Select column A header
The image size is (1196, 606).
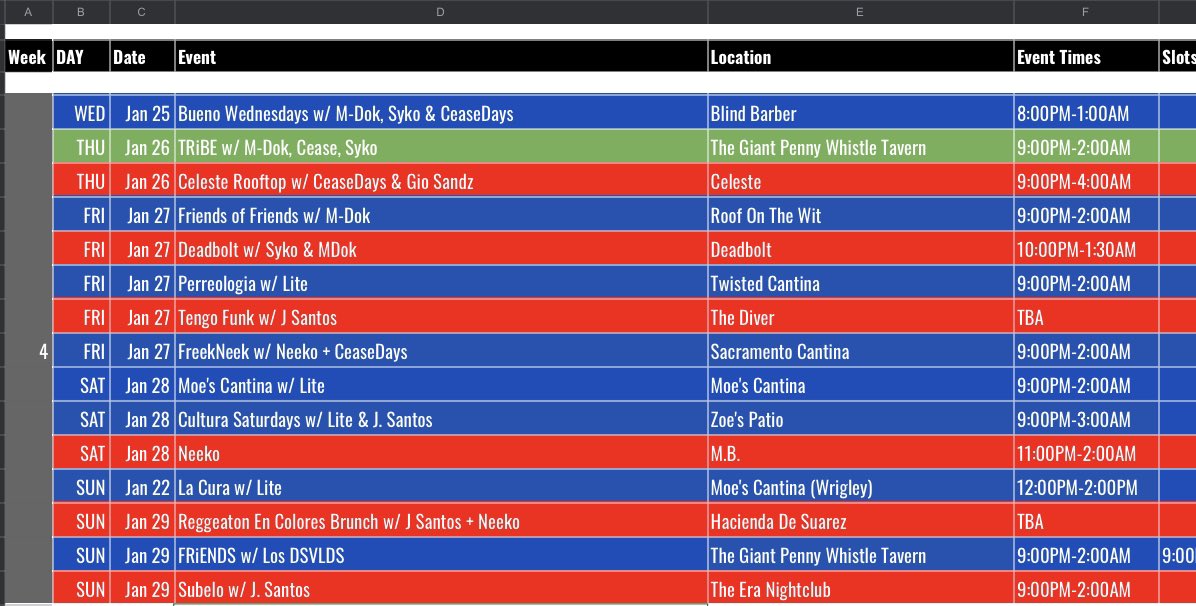(28, 12)
